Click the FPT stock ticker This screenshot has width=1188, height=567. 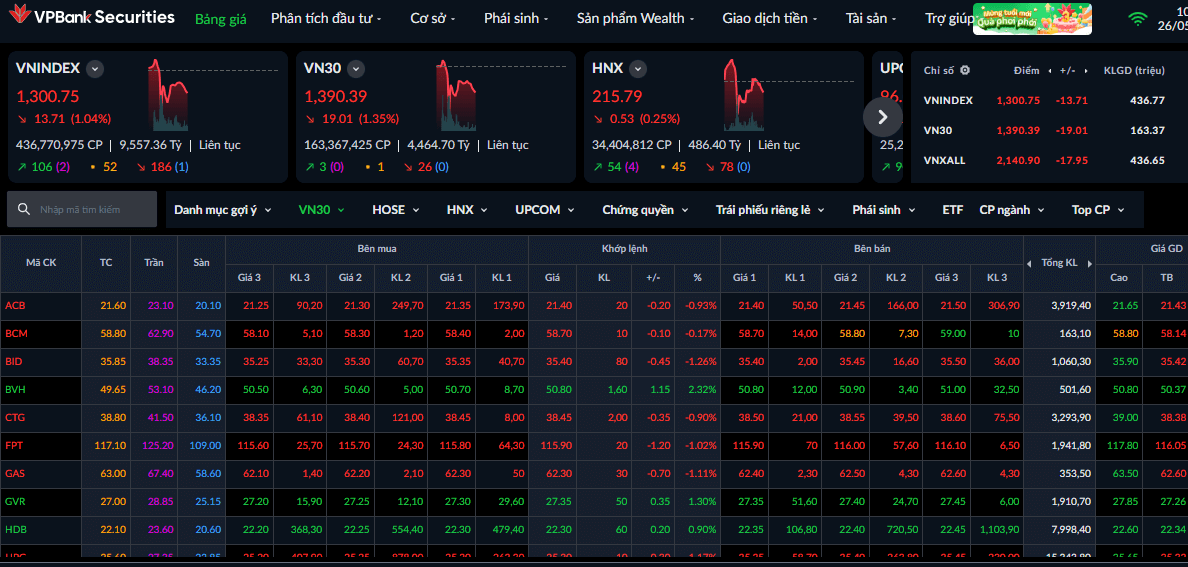point(14,446)
